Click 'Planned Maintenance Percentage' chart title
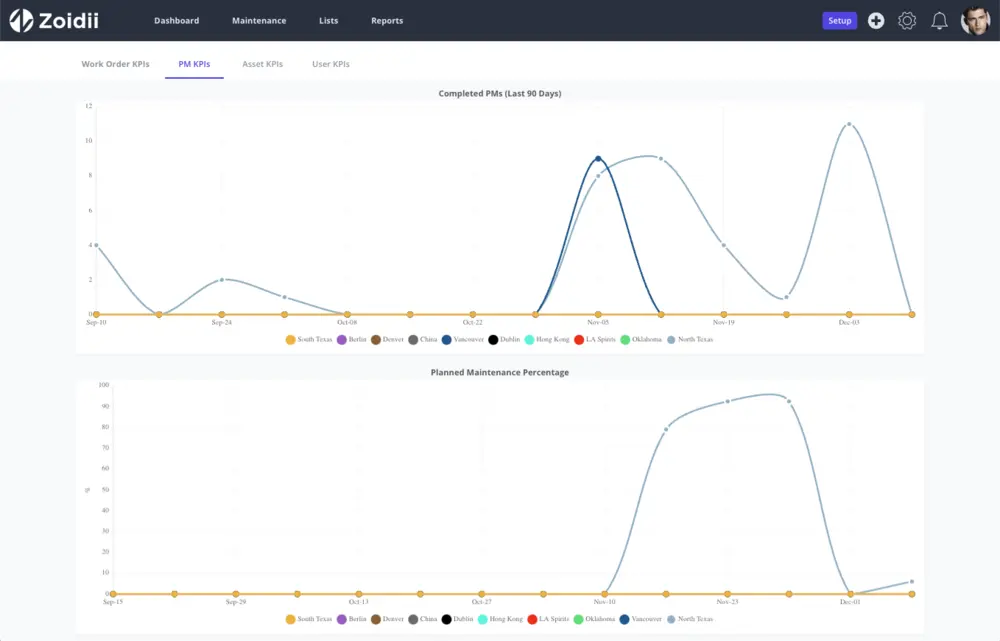 [500, 372]
